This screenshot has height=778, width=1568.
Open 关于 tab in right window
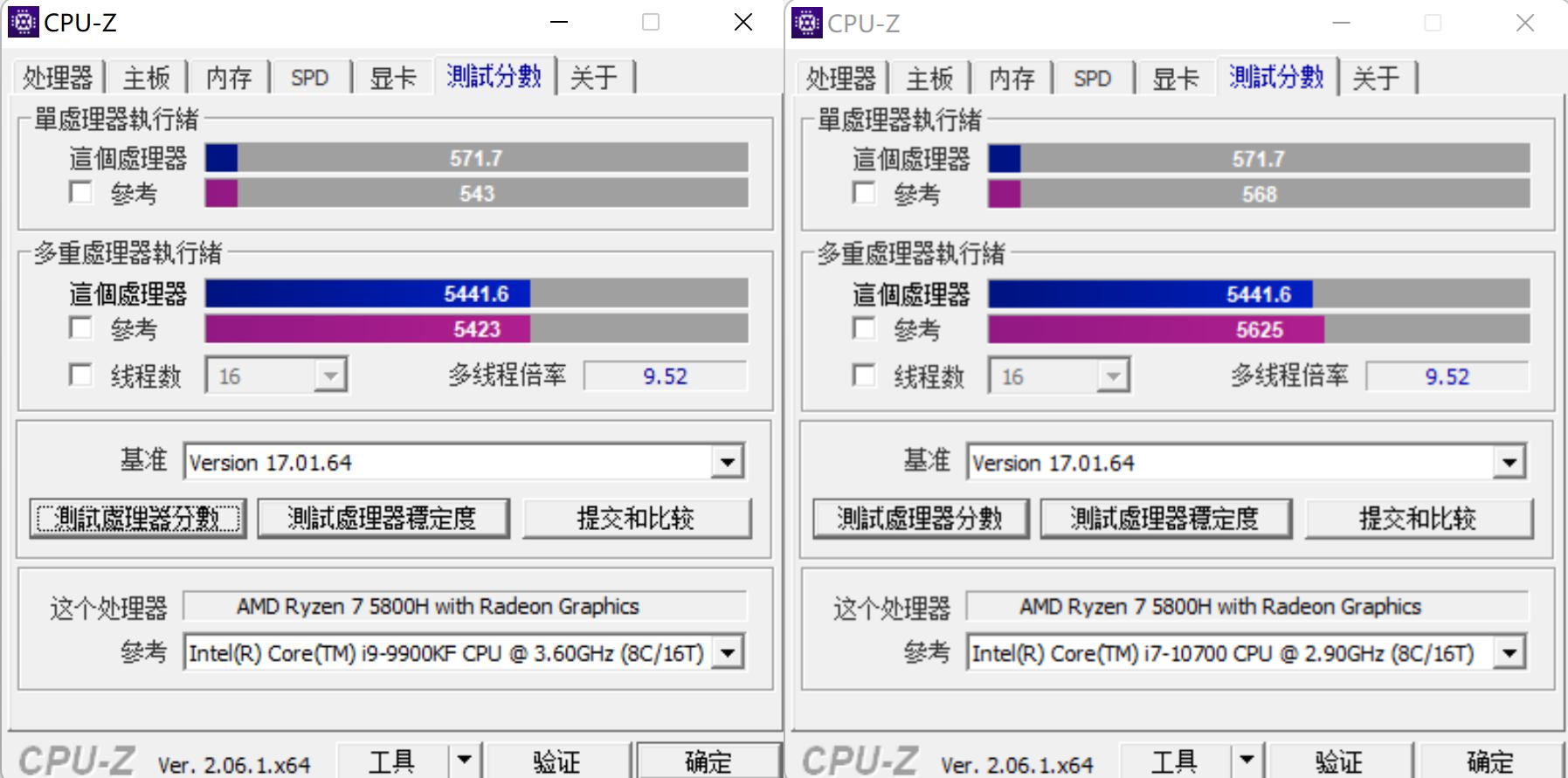[x=1377, y=78]
